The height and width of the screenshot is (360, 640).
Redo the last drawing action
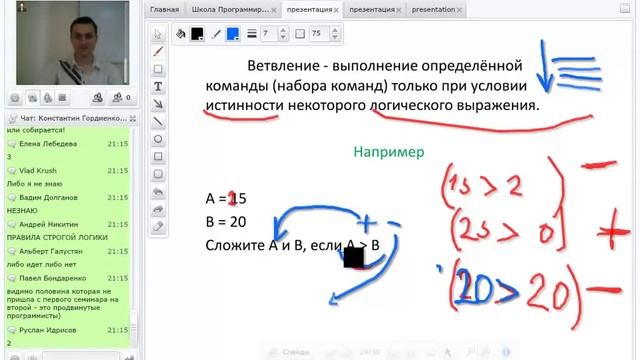(158, 209)
